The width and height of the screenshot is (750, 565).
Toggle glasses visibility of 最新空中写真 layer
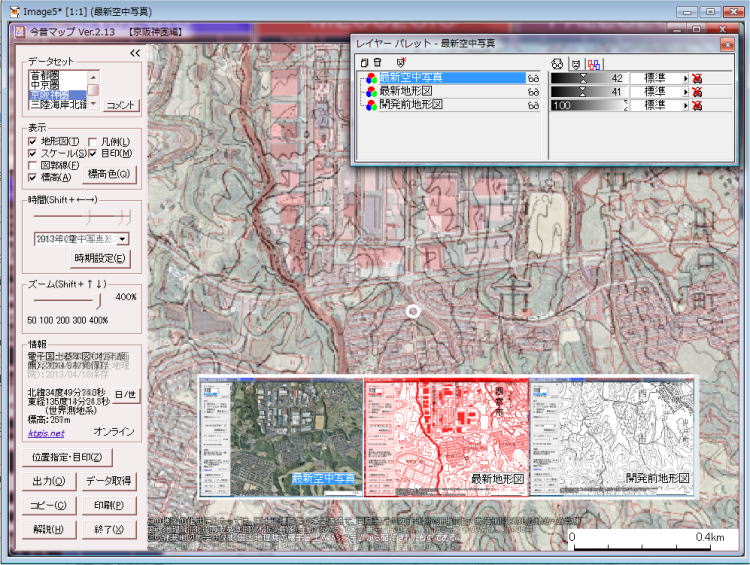coord(533,78)
